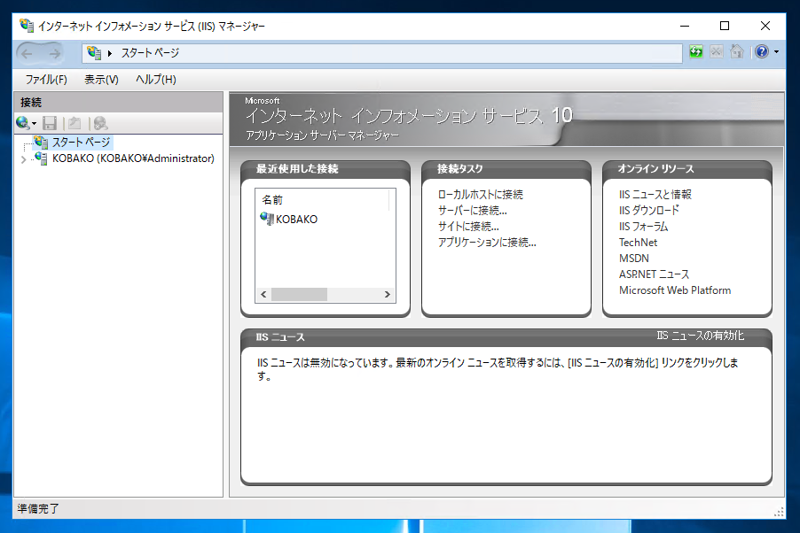Expand the KOBAKO server tree node
The height and width of the screenshot is (533, 800).
click(23, 160)
